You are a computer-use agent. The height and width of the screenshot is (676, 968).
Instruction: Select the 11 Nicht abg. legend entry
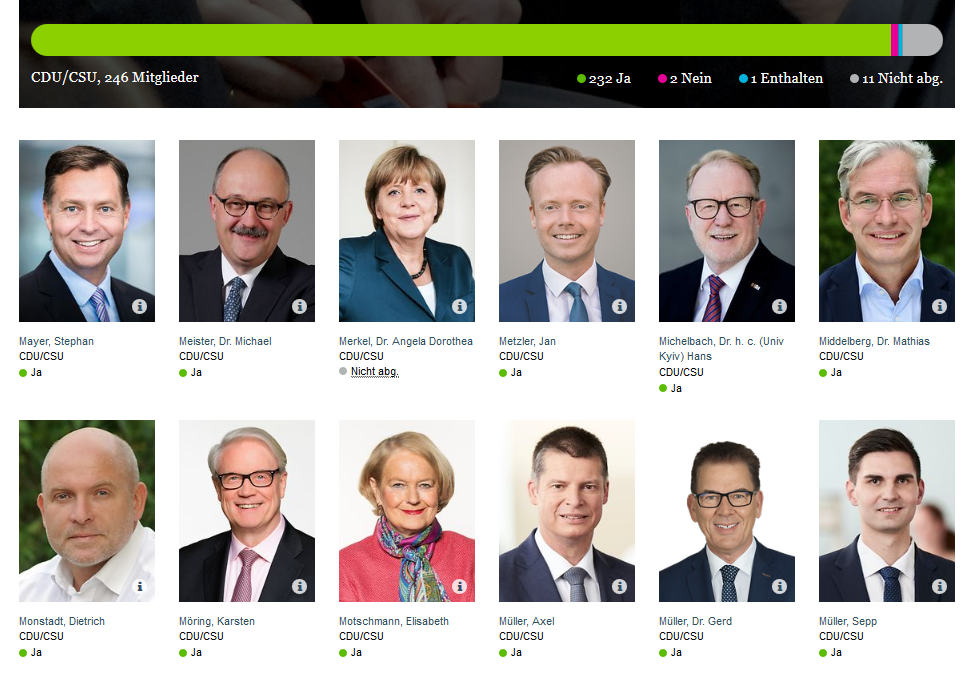[x=896, y=78]
